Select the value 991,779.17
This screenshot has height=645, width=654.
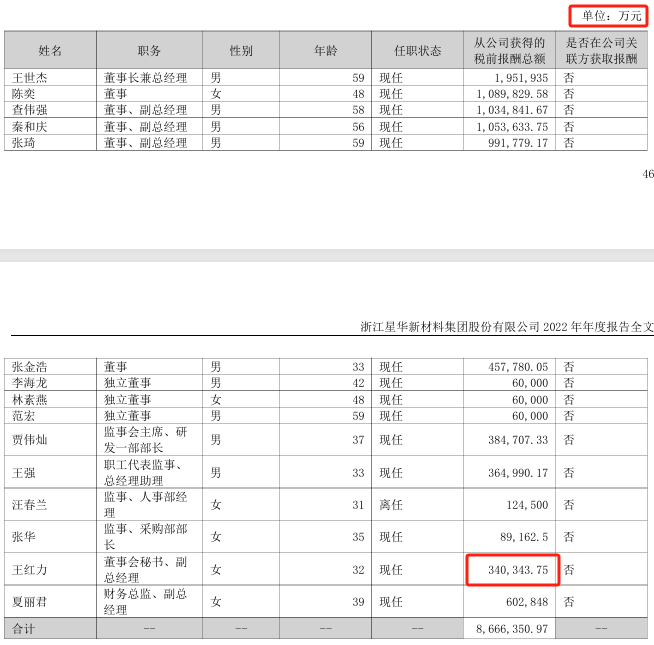coord(518,143)
